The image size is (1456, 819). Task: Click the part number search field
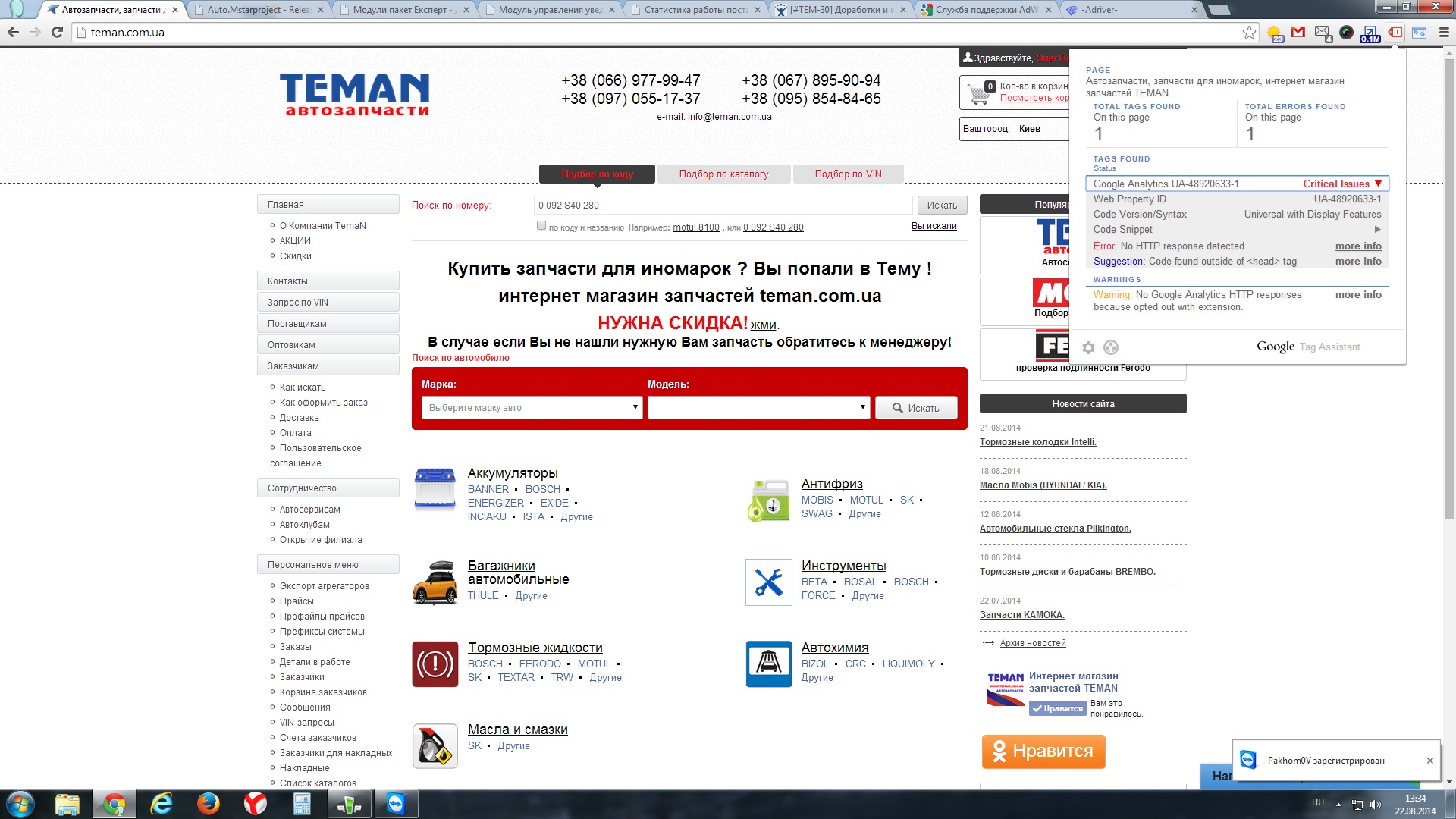point(723,206)
